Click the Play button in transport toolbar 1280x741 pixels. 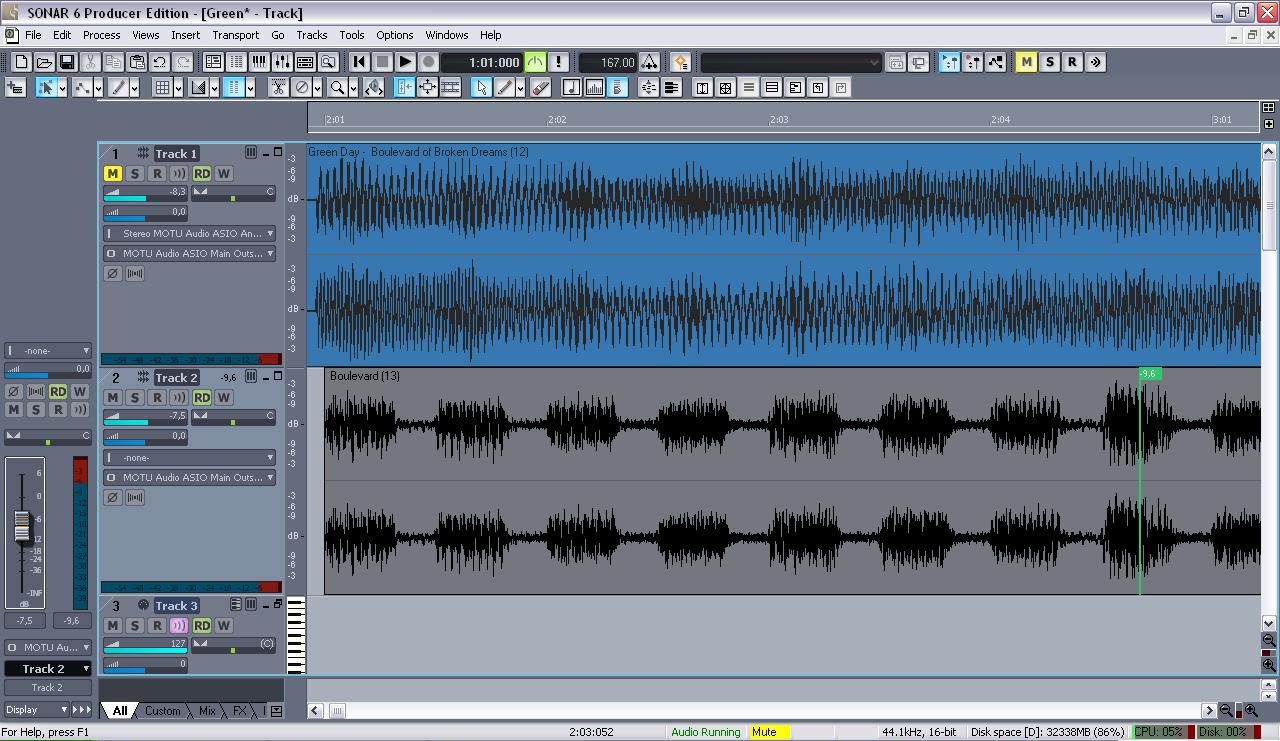click(x=405, y=62)
